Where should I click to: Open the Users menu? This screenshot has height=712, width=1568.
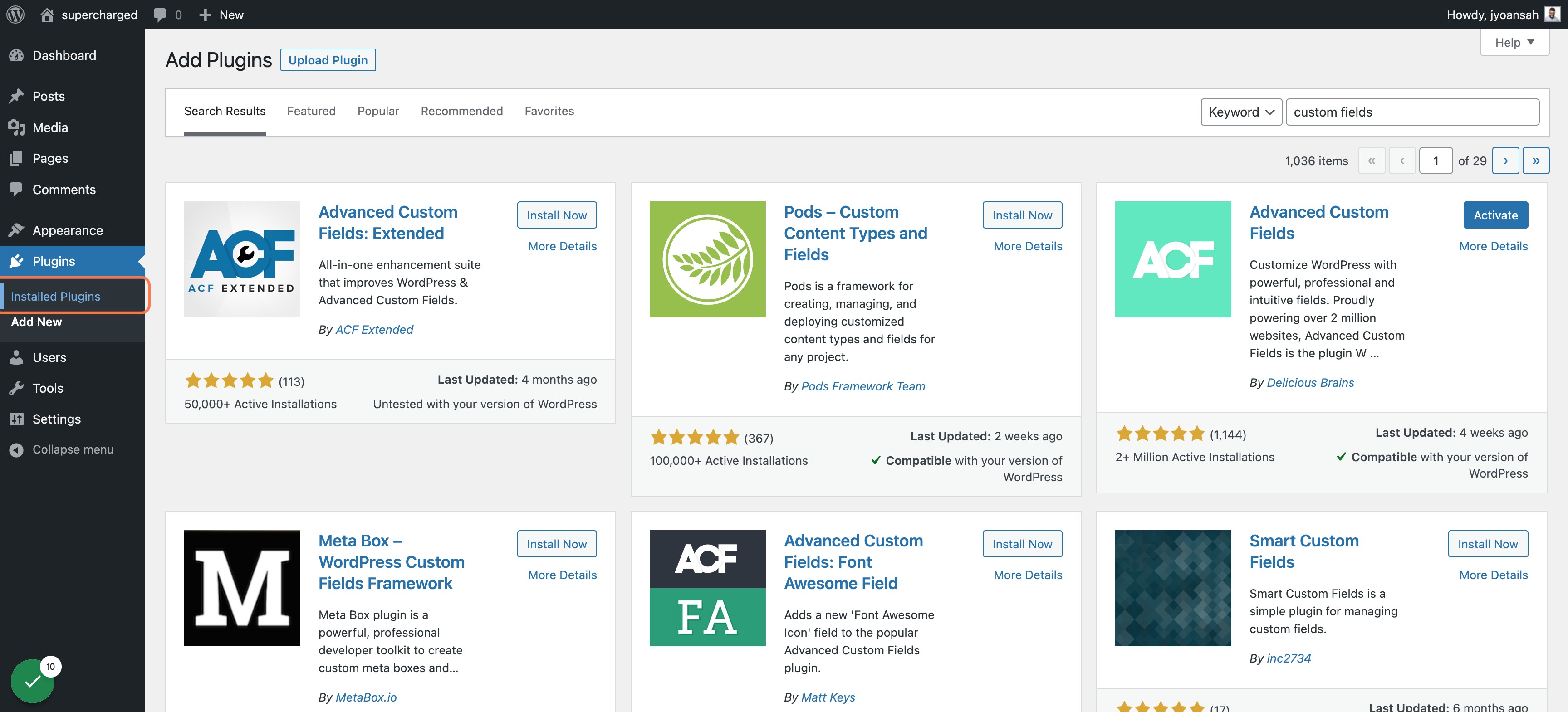73,357
